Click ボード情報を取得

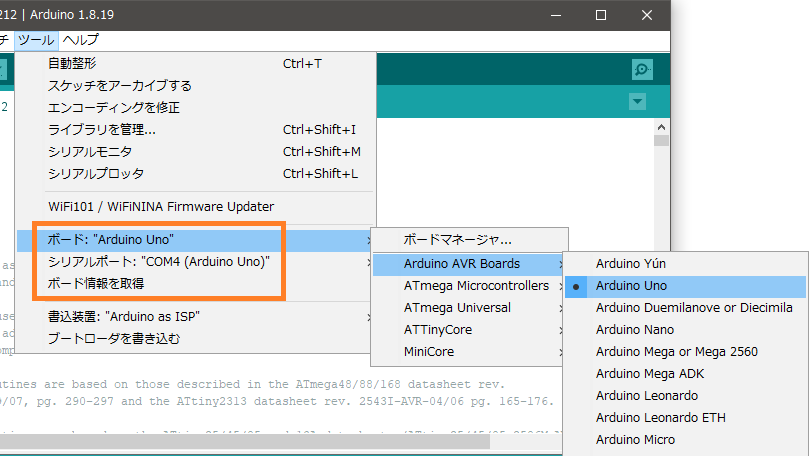tap(195, 284)
